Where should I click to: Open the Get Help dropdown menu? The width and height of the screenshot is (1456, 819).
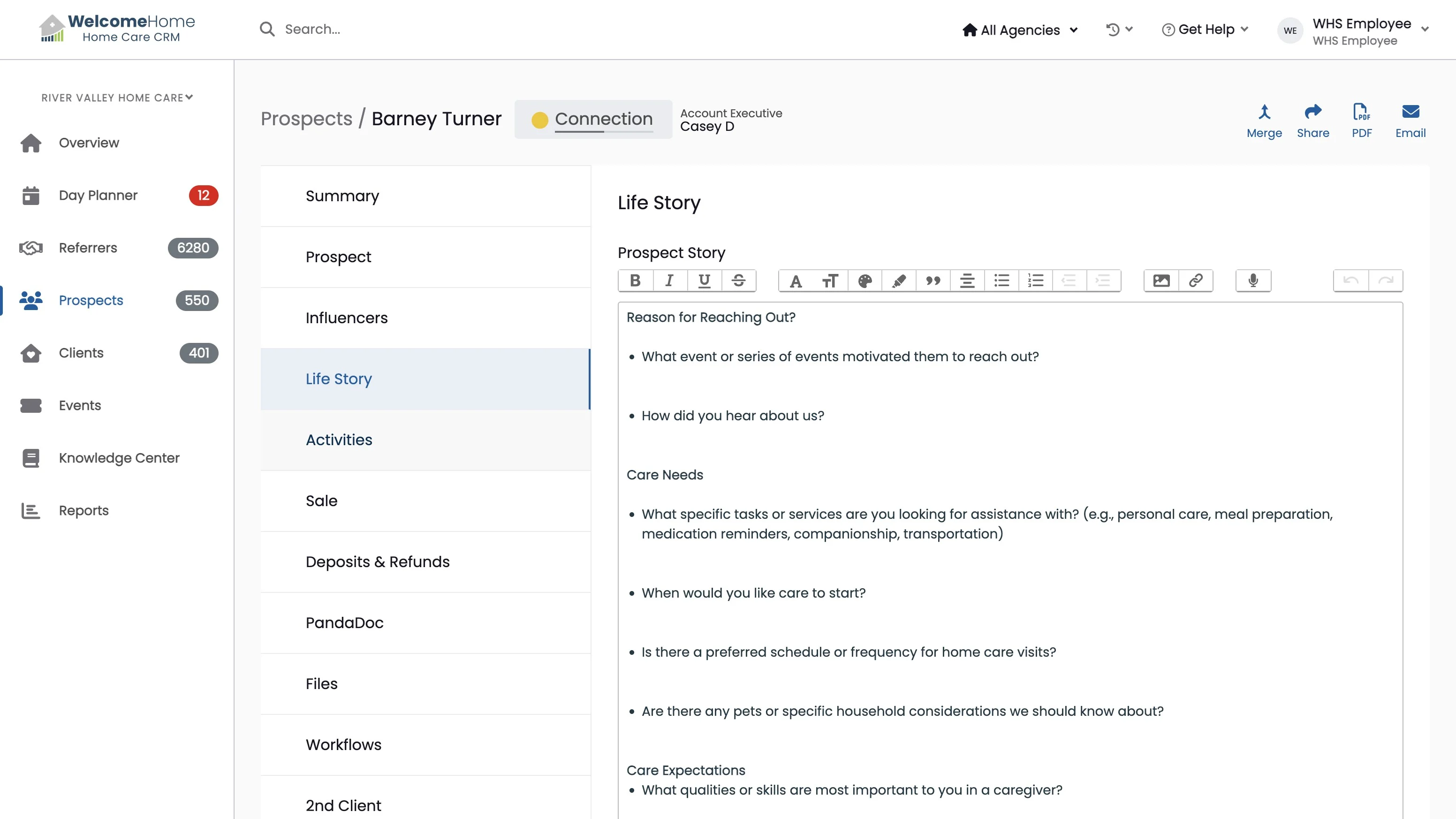point(1205,30)
